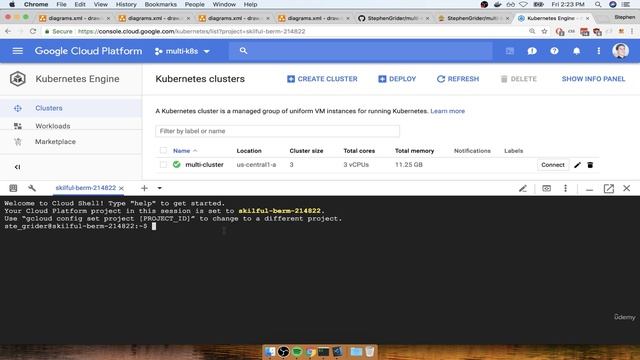Add a new Cloud Shell session
This screenshot has height=360, width=640.
[144, 188]
